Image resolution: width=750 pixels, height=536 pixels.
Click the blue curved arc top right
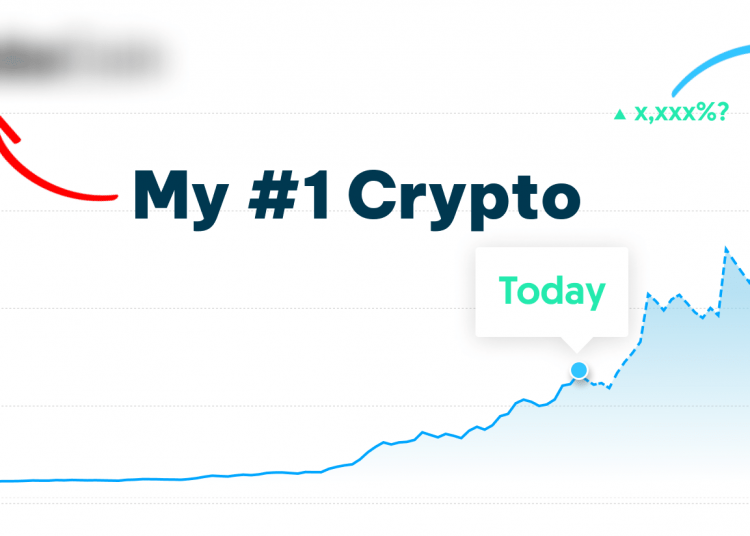click(711, 69)
